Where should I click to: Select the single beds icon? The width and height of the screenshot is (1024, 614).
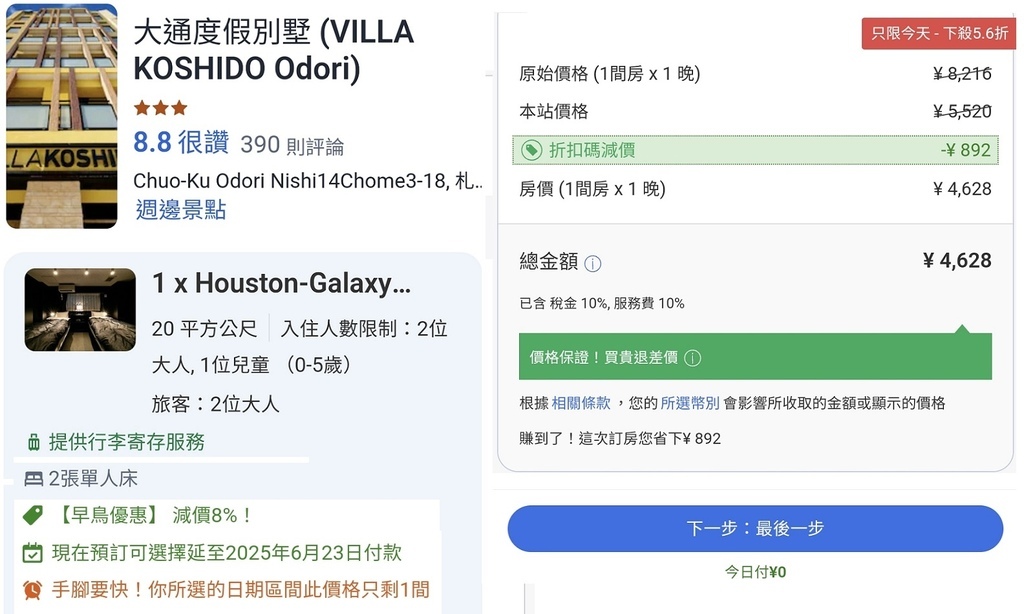(34, 478)
